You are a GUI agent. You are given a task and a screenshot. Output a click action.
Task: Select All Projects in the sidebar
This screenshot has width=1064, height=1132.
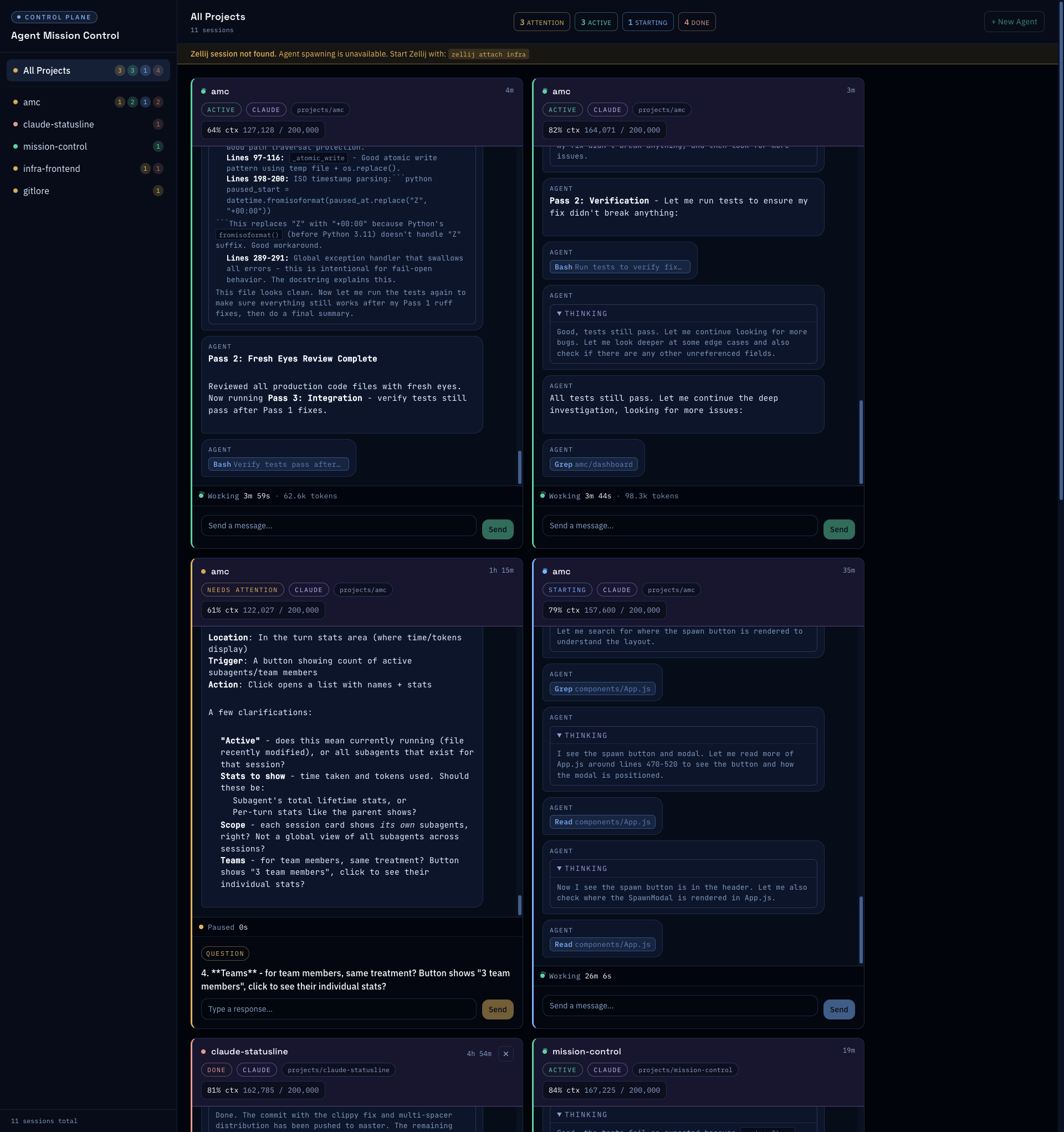(x=47, y=70)
